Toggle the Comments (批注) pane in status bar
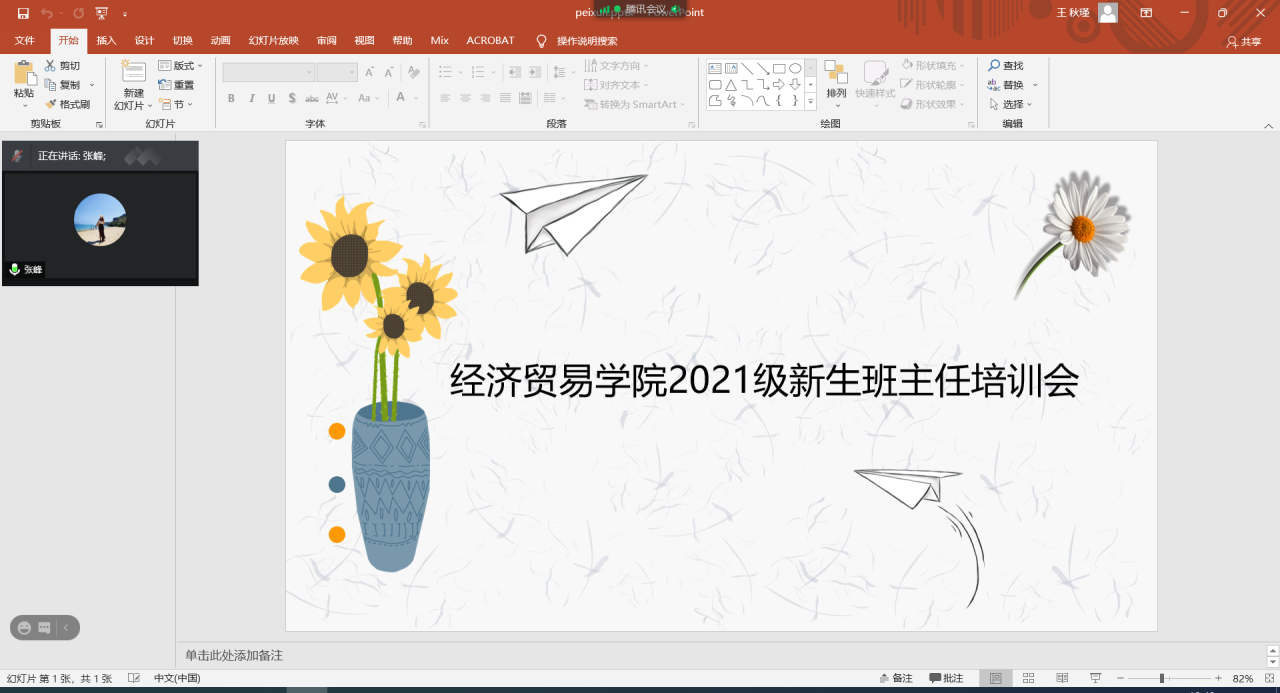This screenshot has width=1280, height=693. coord(946,678)
